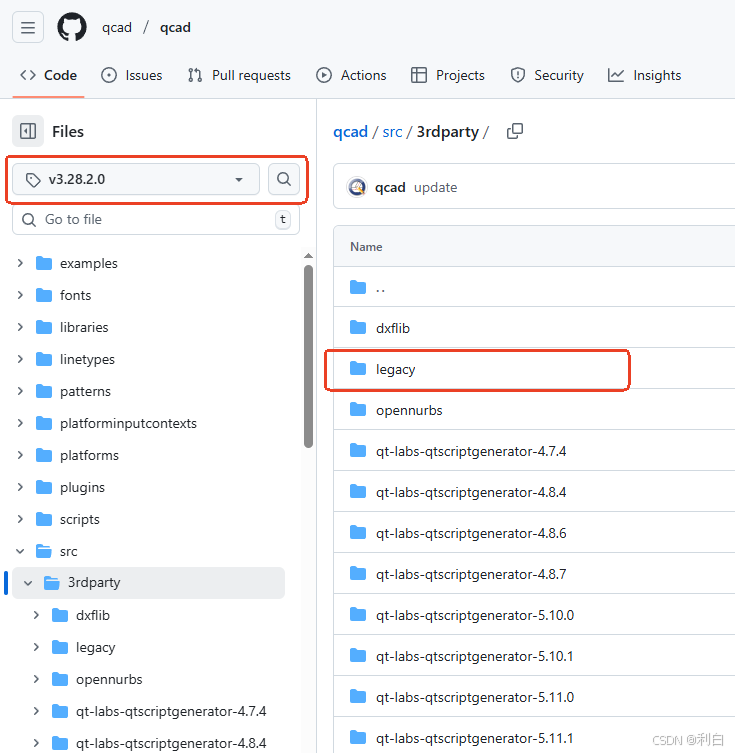
Task: Expand the libraries folder chevron
Action: 20,327
